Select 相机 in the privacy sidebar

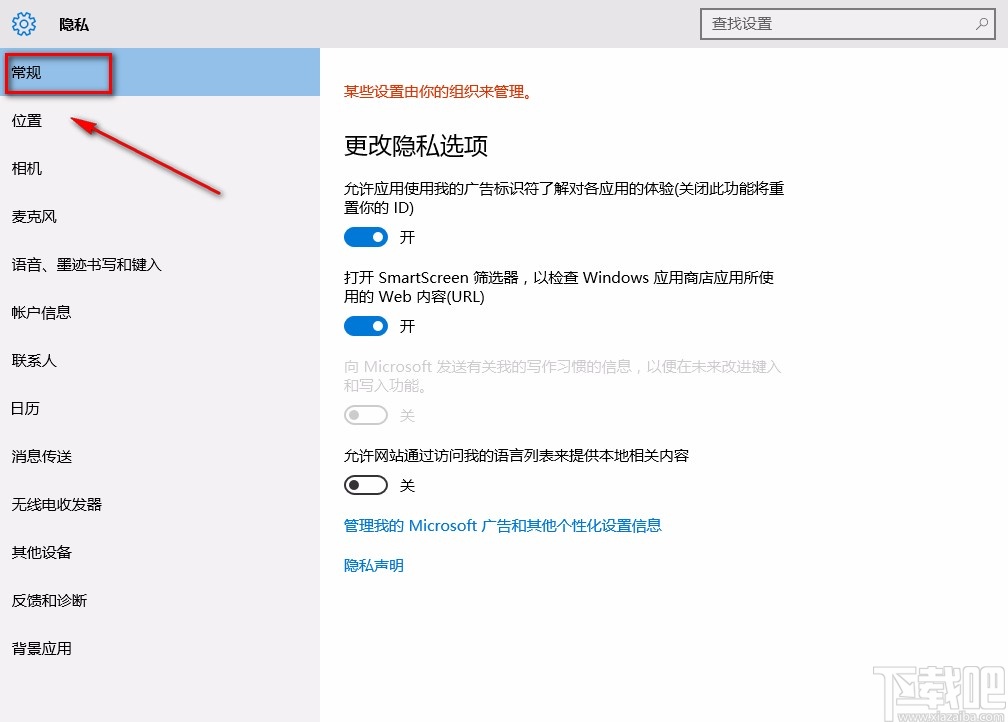tap(26, 168)
